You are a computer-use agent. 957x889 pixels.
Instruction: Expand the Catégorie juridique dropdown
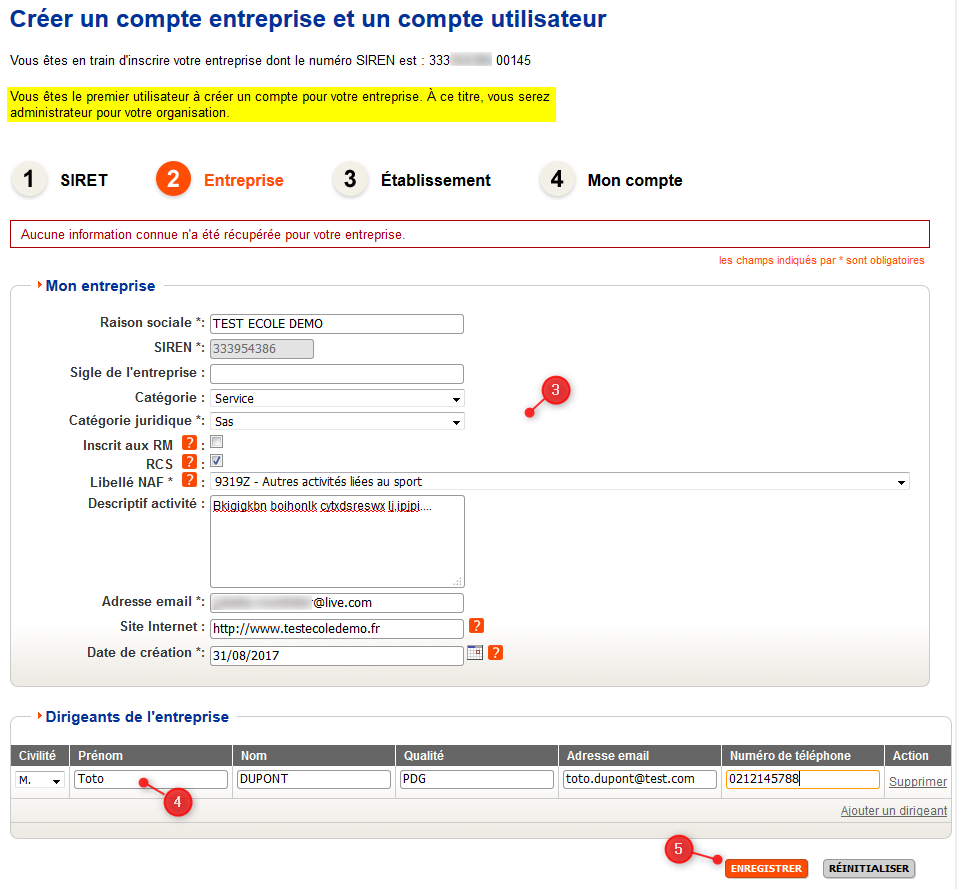pos(337,421)
